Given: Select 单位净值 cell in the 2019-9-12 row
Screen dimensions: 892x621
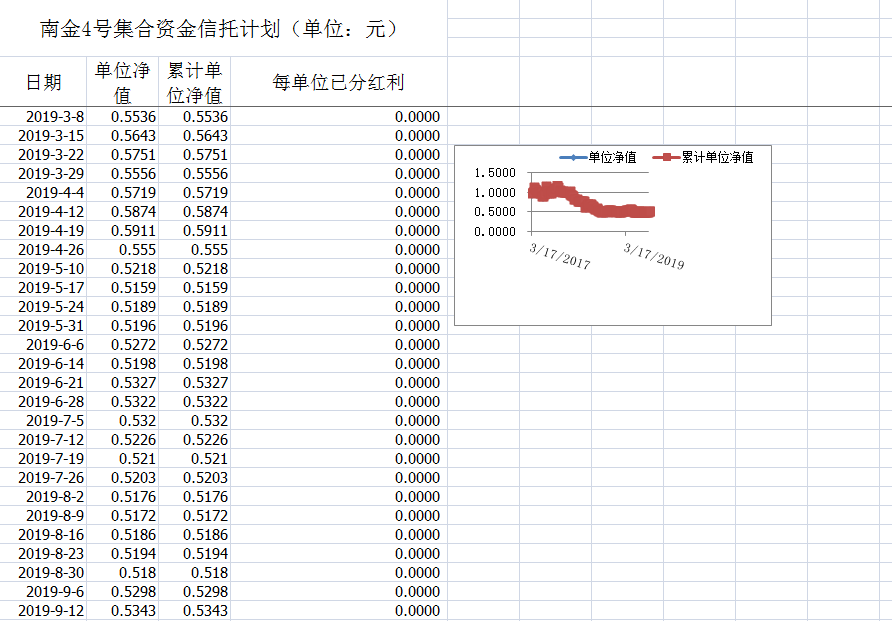Looking at the screenshot, I should click(122, 611).
